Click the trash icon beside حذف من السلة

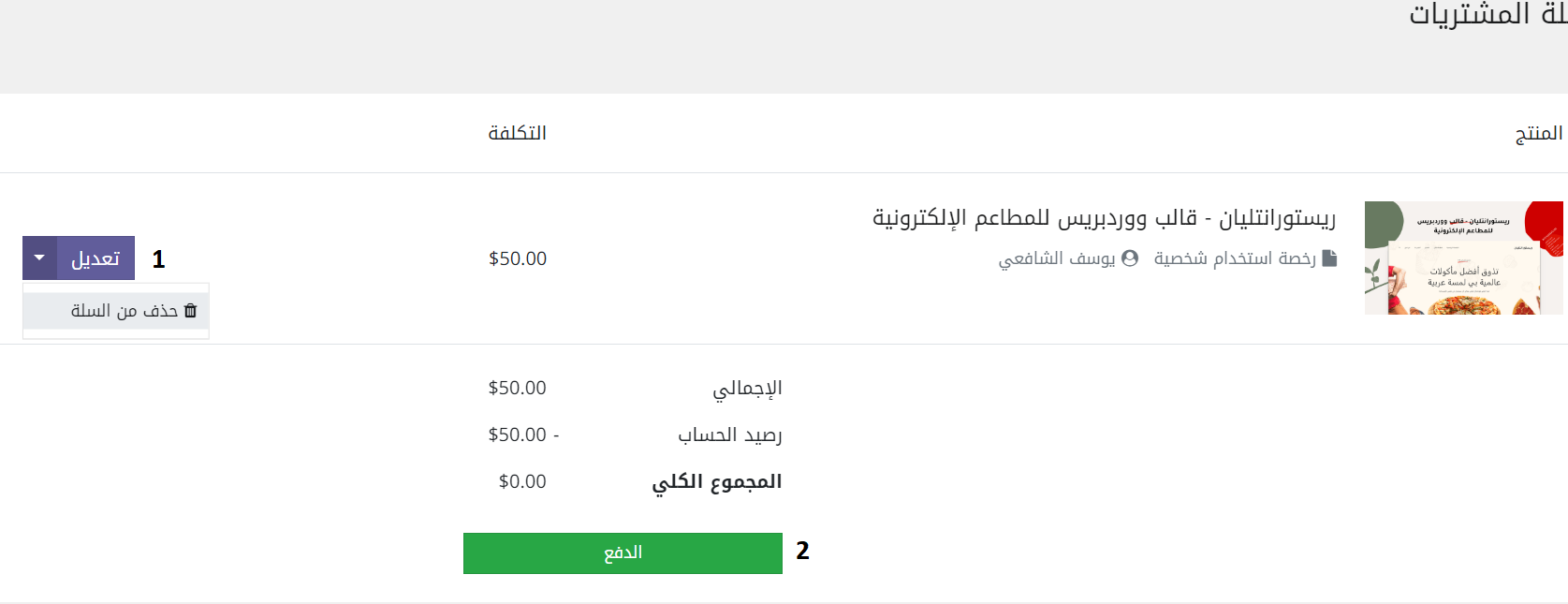pyautogui.click(x=191, y=311)
